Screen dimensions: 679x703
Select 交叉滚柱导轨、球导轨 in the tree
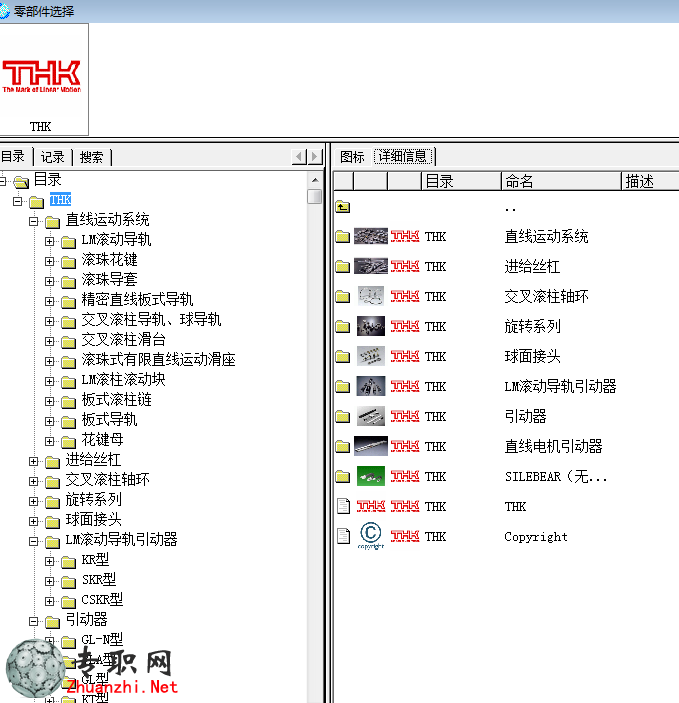coord(151,319)
